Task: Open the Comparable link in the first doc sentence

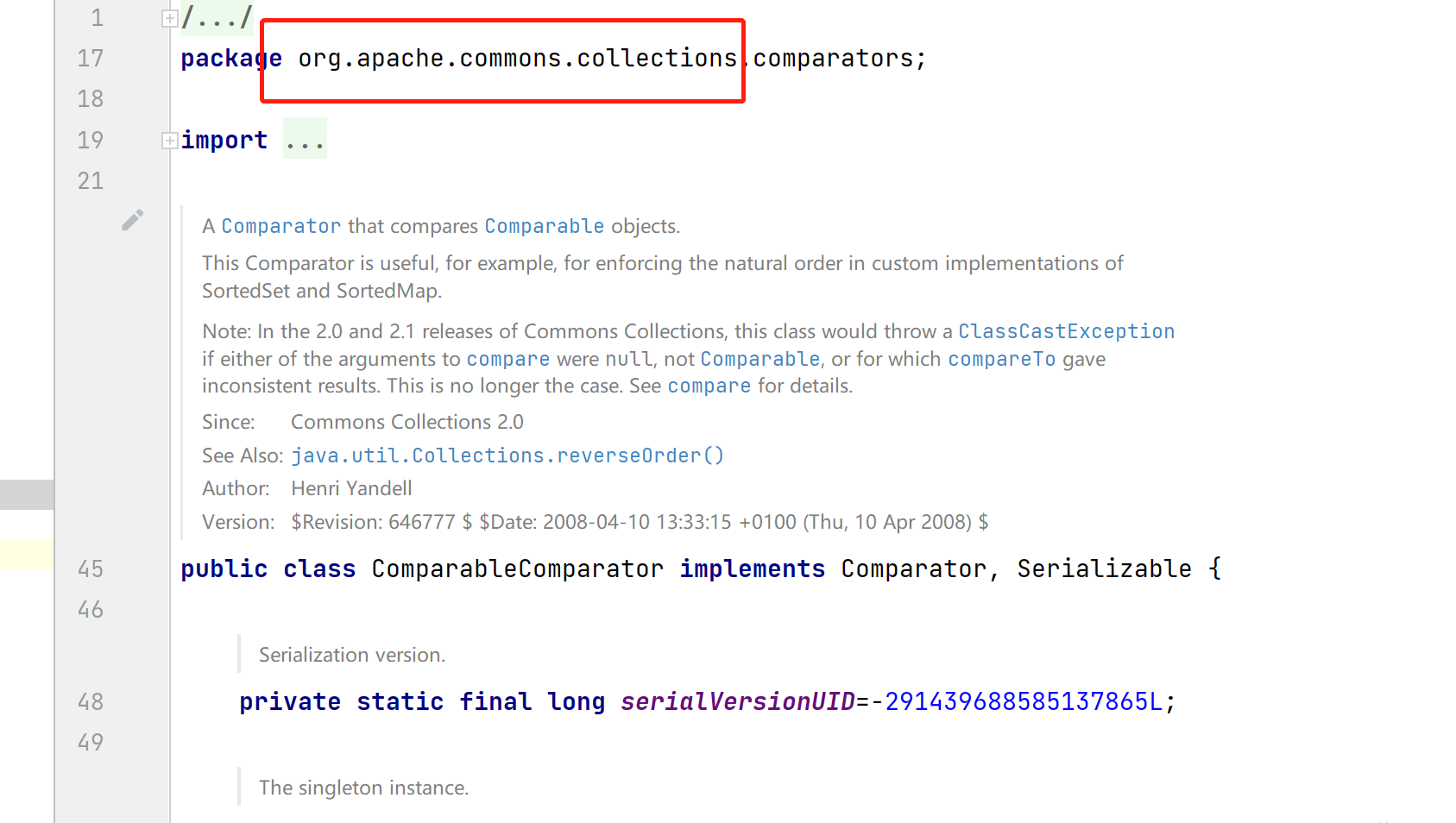Action: point(545,226)
